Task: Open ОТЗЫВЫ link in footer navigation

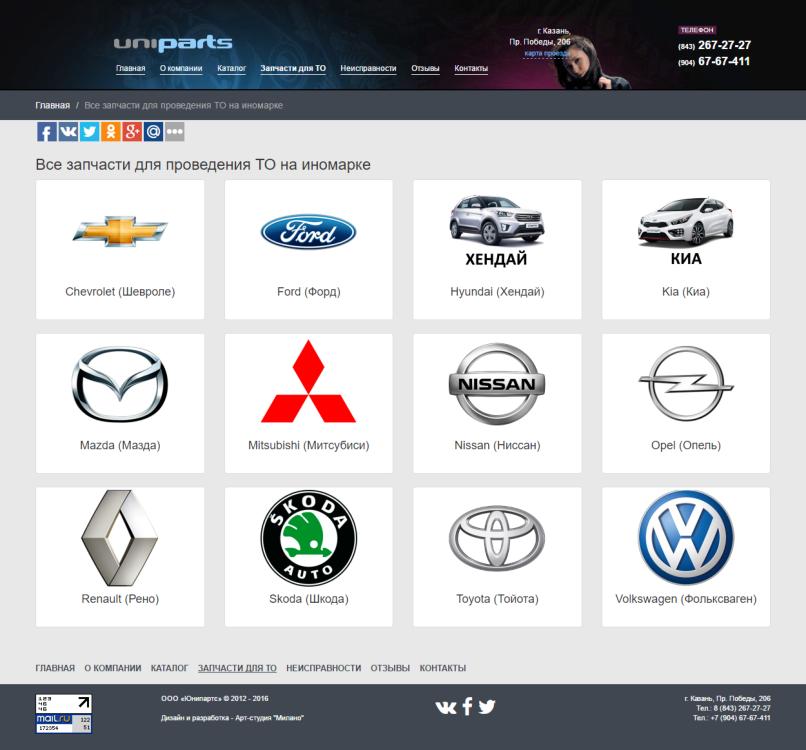Action: coord(390,668)
